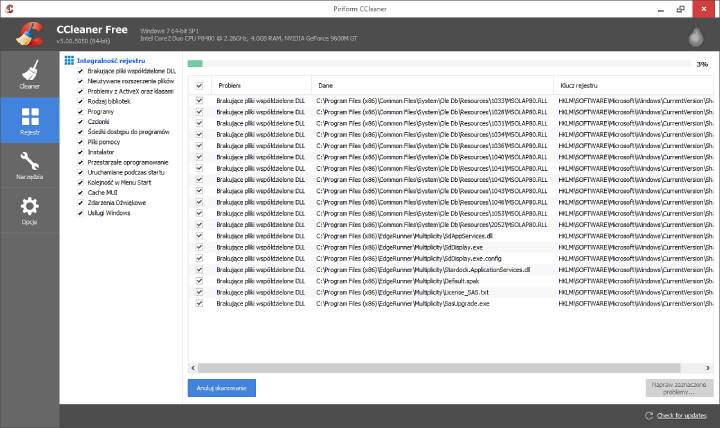Open the Opcje settings gear

[x=29, y=210]
